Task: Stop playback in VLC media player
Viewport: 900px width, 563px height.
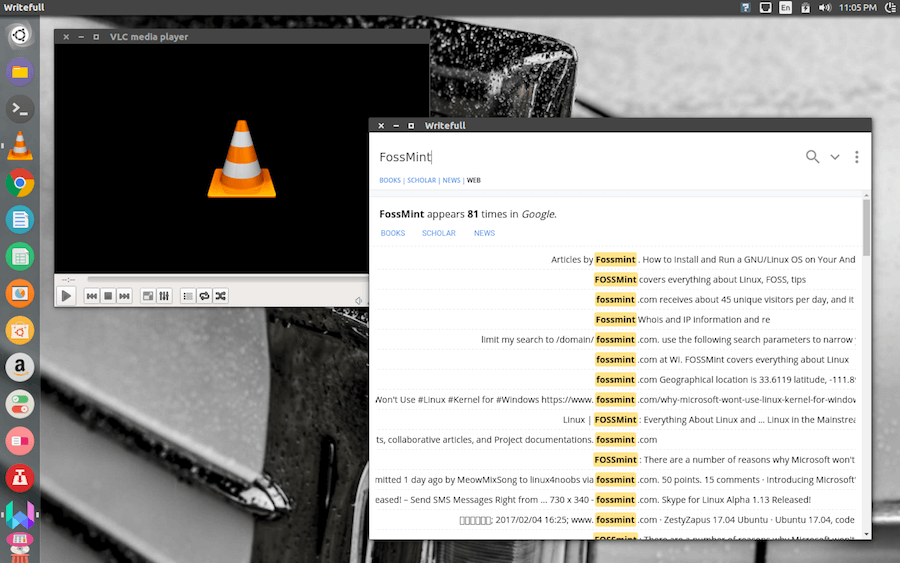Action: [x=108, y=296]
